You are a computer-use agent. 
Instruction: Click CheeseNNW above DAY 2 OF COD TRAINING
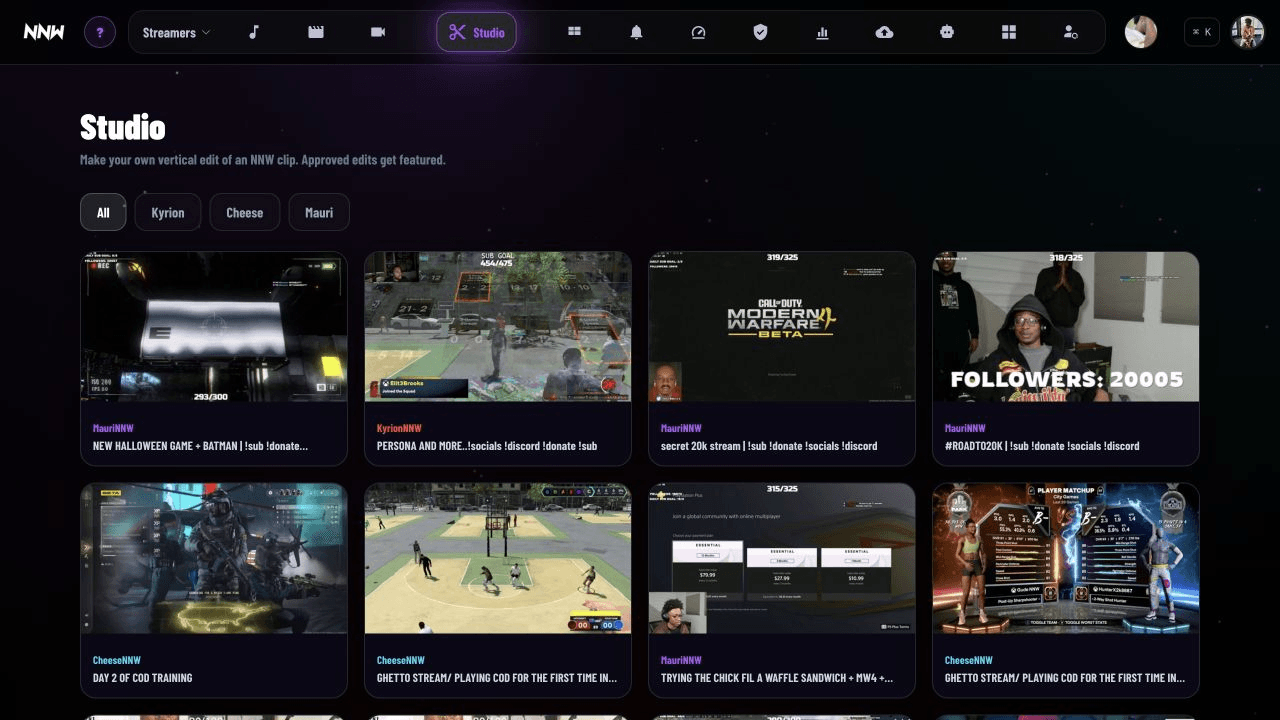point(116,660)
